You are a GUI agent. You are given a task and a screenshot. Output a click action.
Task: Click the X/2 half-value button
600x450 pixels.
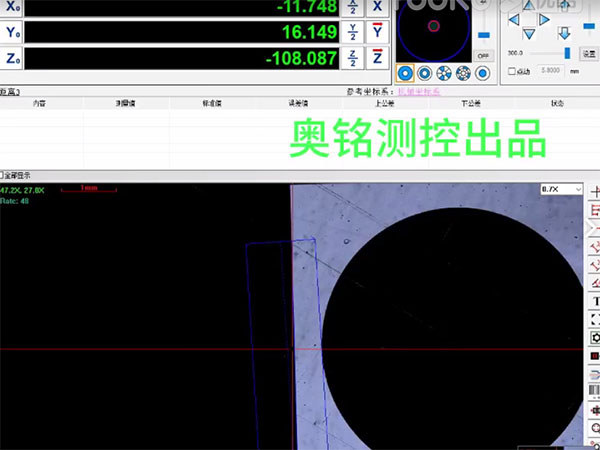(x=354, y=6)
